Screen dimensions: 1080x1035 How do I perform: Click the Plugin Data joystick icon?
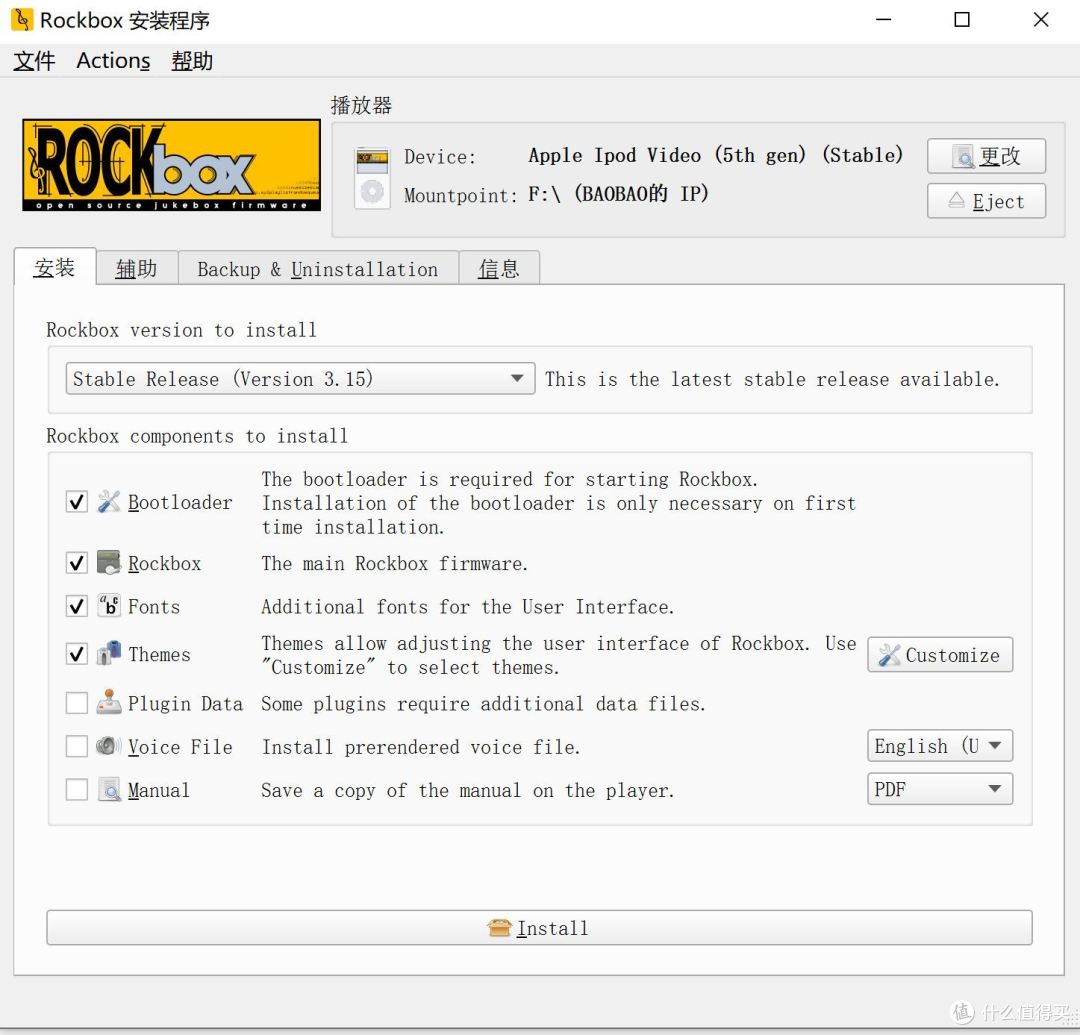[108, 703]
